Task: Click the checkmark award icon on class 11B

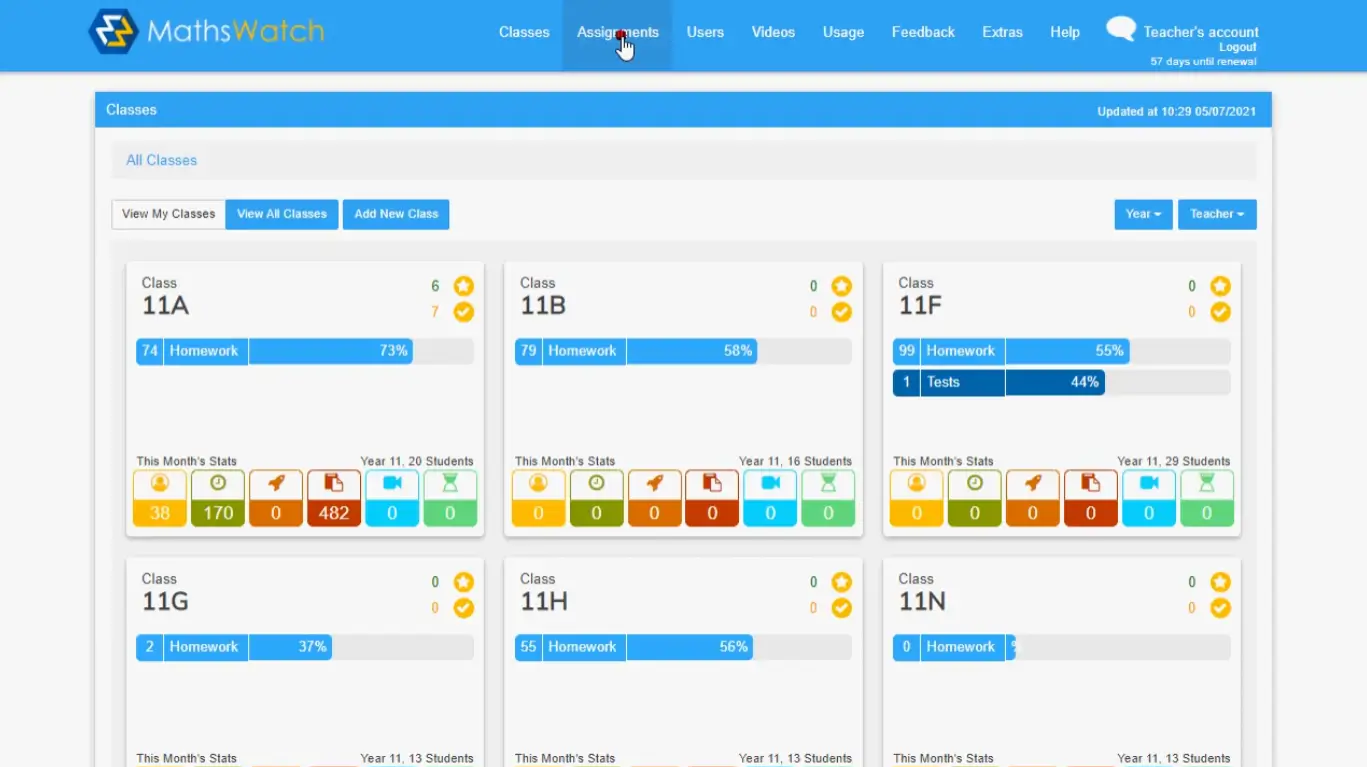Action: [x=841, y=312]
